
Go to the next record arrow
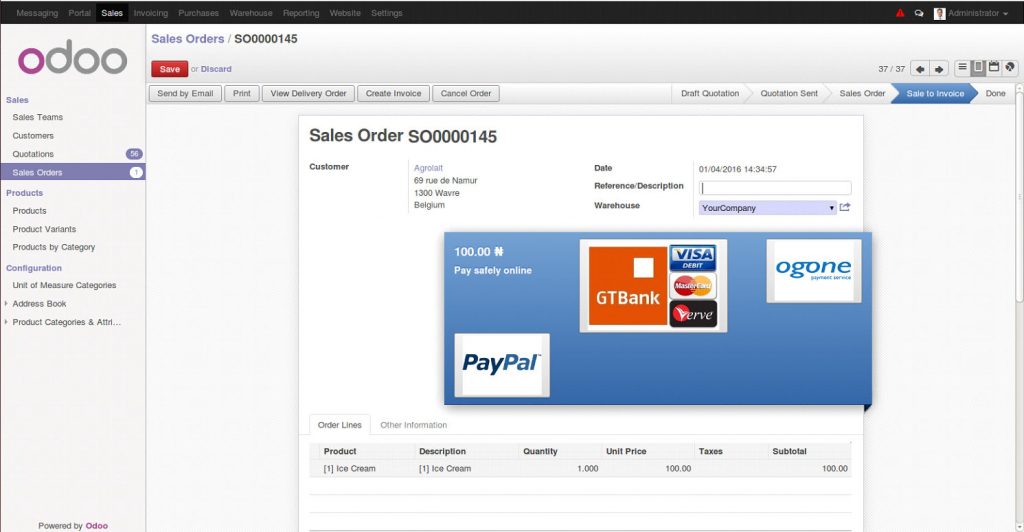939,69
